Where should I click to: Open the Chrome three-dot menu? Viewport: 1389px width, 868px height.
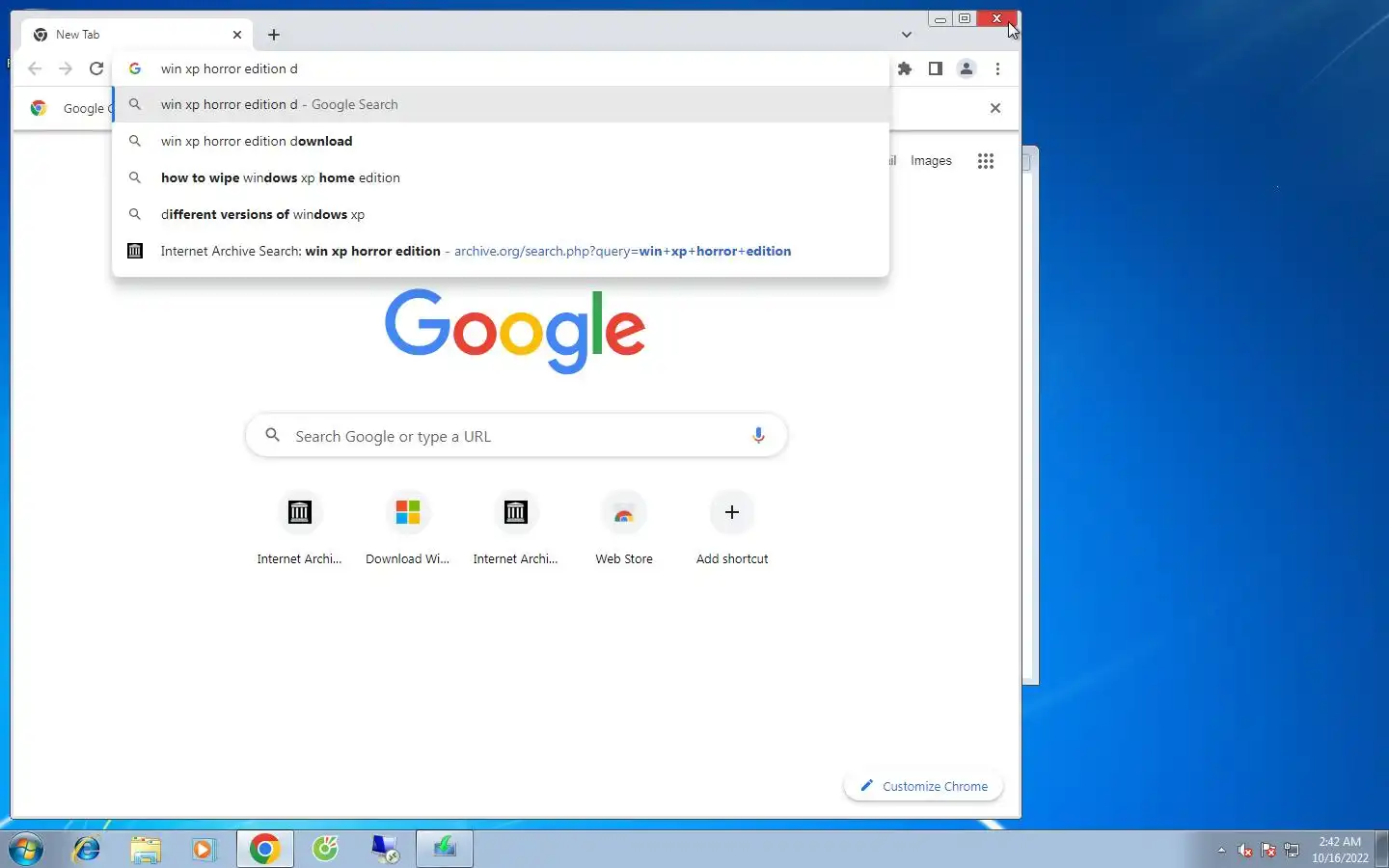pos(997,68)
